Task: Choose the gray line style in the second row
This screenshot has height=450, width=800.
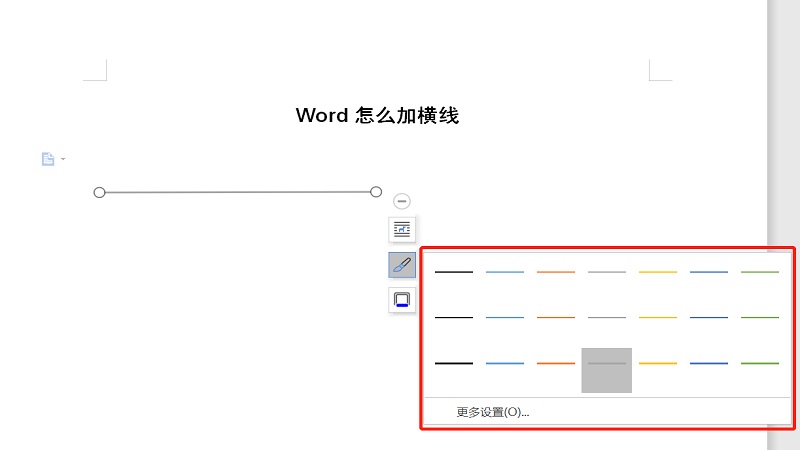Action: 607,317
